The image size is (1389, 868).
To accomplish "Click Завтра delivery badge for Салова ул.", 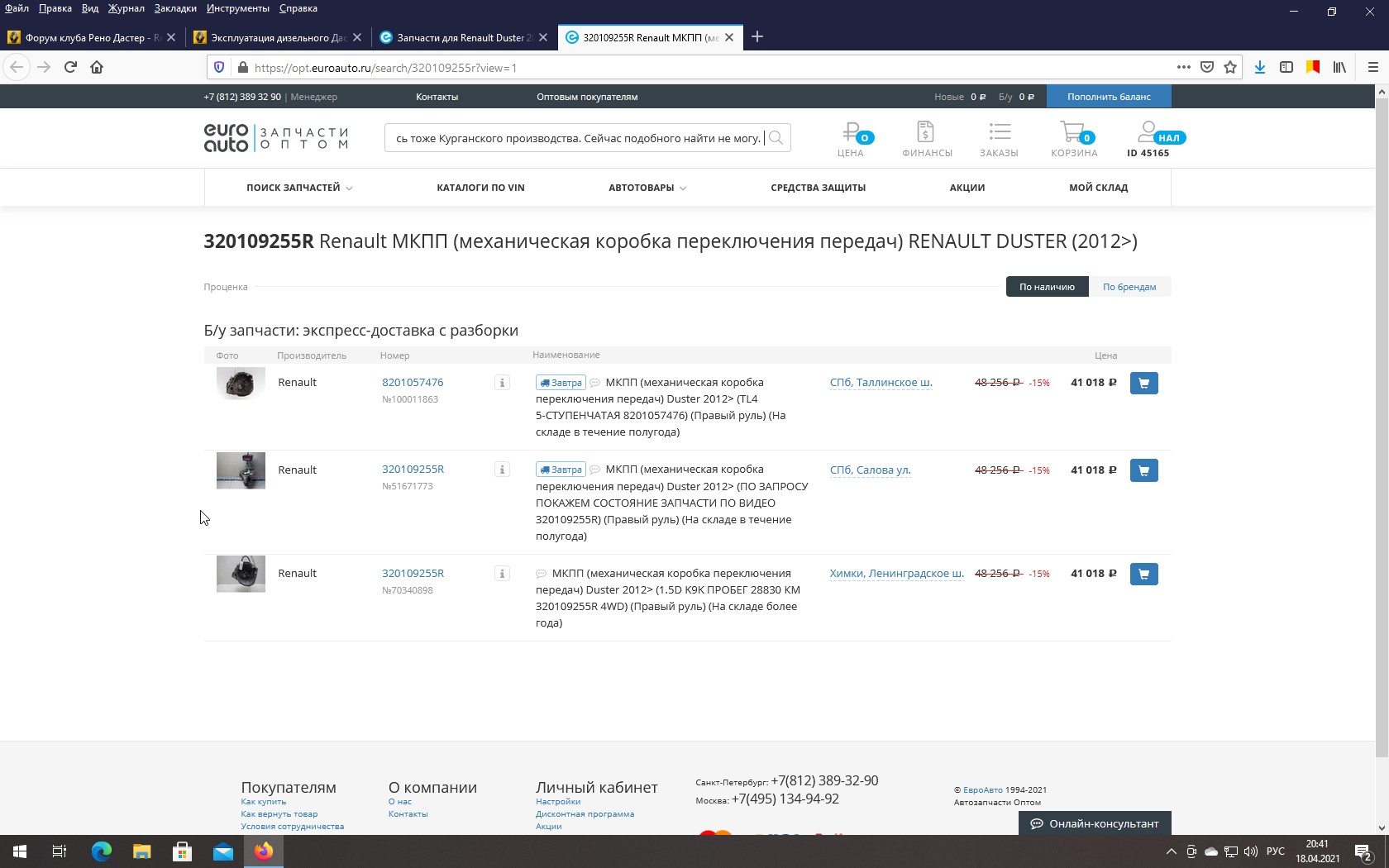I will [561, 470].
